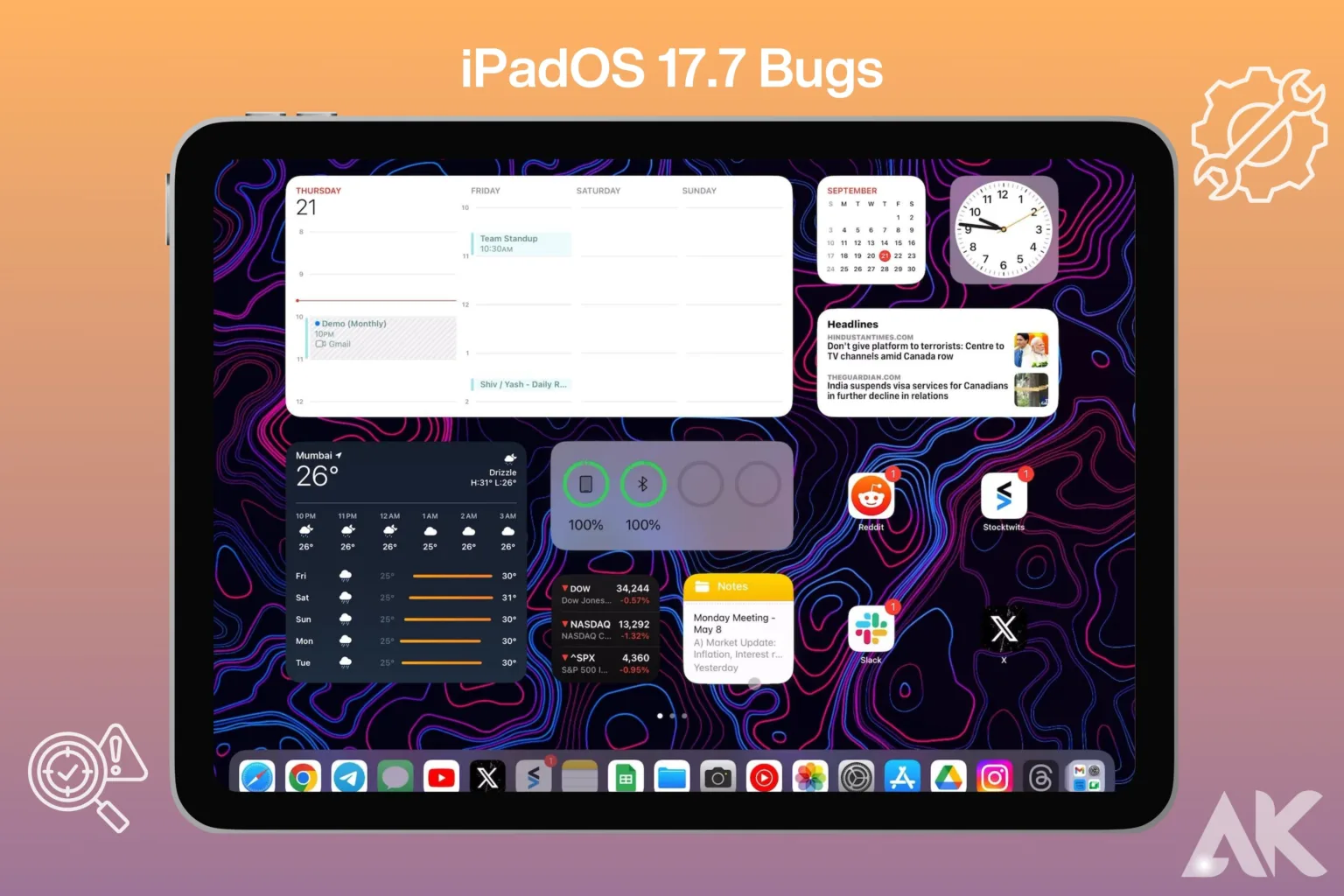Open the Monday Meeting - May 8 note
Image resolution: width=1344 pixels, height=896 pixels.
pos(738,642)
